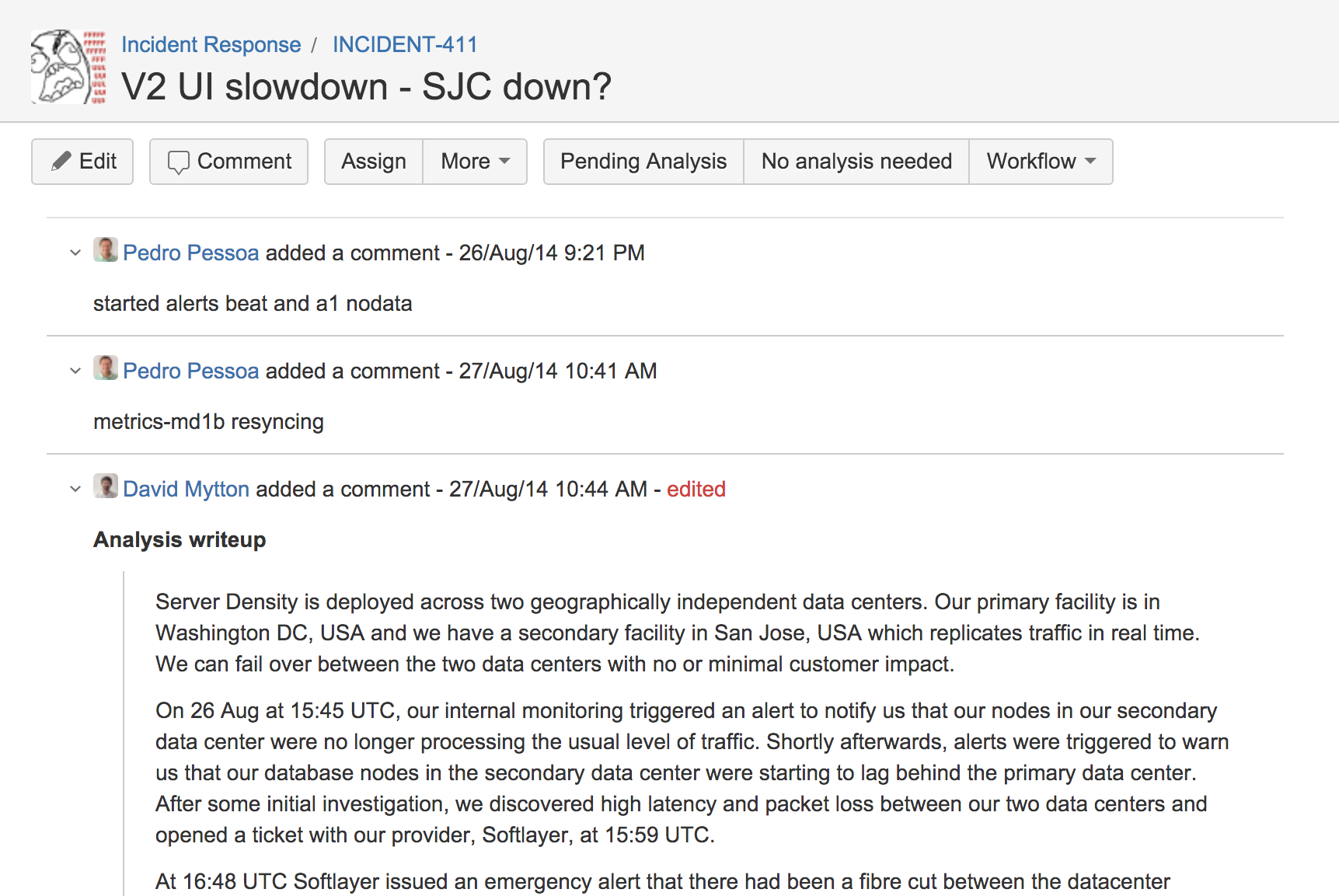Screen dimensions: 1339x896
Task: Collapse the 26/Aug/14 9:21 PM comment
Action: point(75,253)
